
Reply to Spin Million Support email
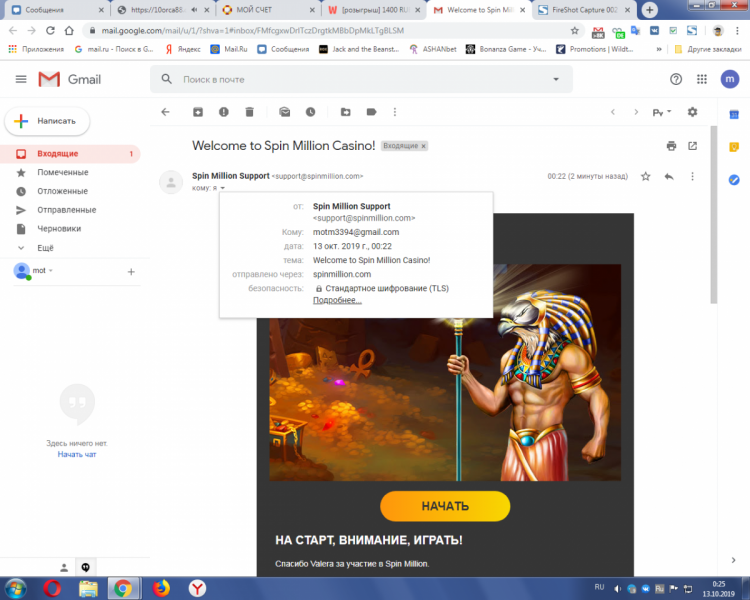coord(669,177)
